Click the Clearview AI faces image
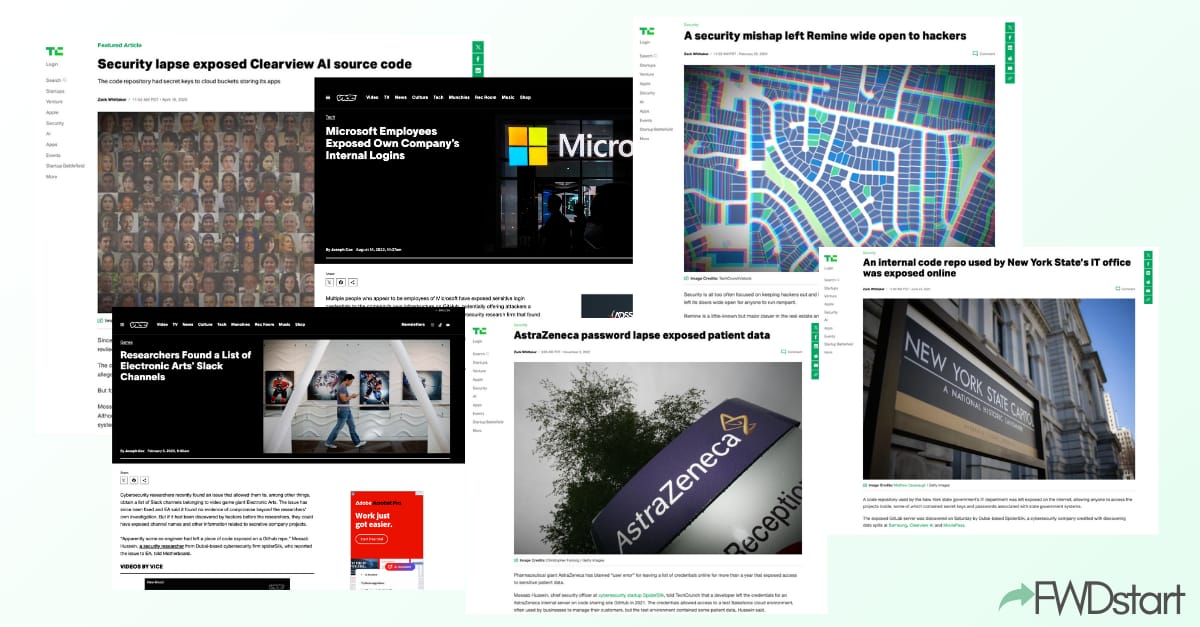The width and height of the screenshot is (1200, 627). click(206, 211)
